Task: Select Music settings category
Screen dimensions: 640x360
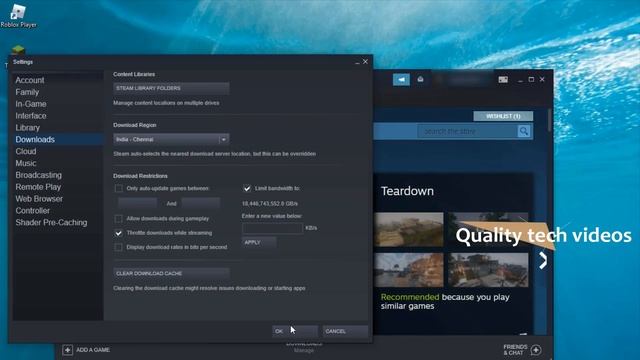Action: pos(26,163)
